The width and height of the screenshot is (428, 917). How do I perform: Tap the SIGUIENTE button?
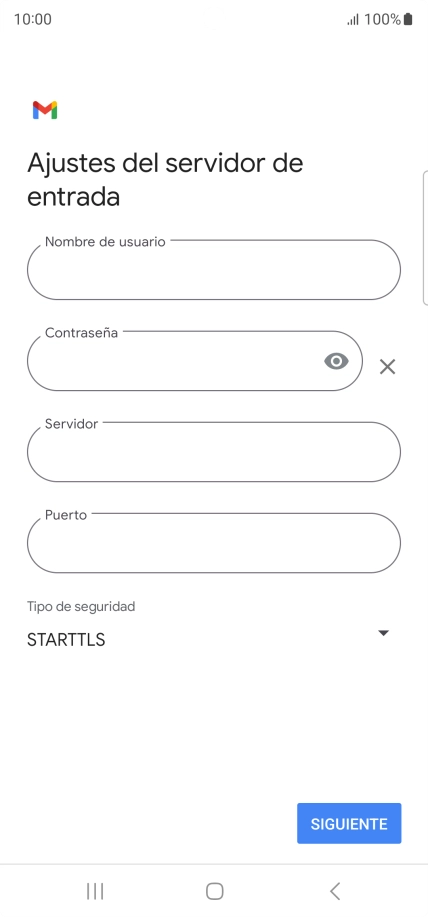tap(349, 823)
